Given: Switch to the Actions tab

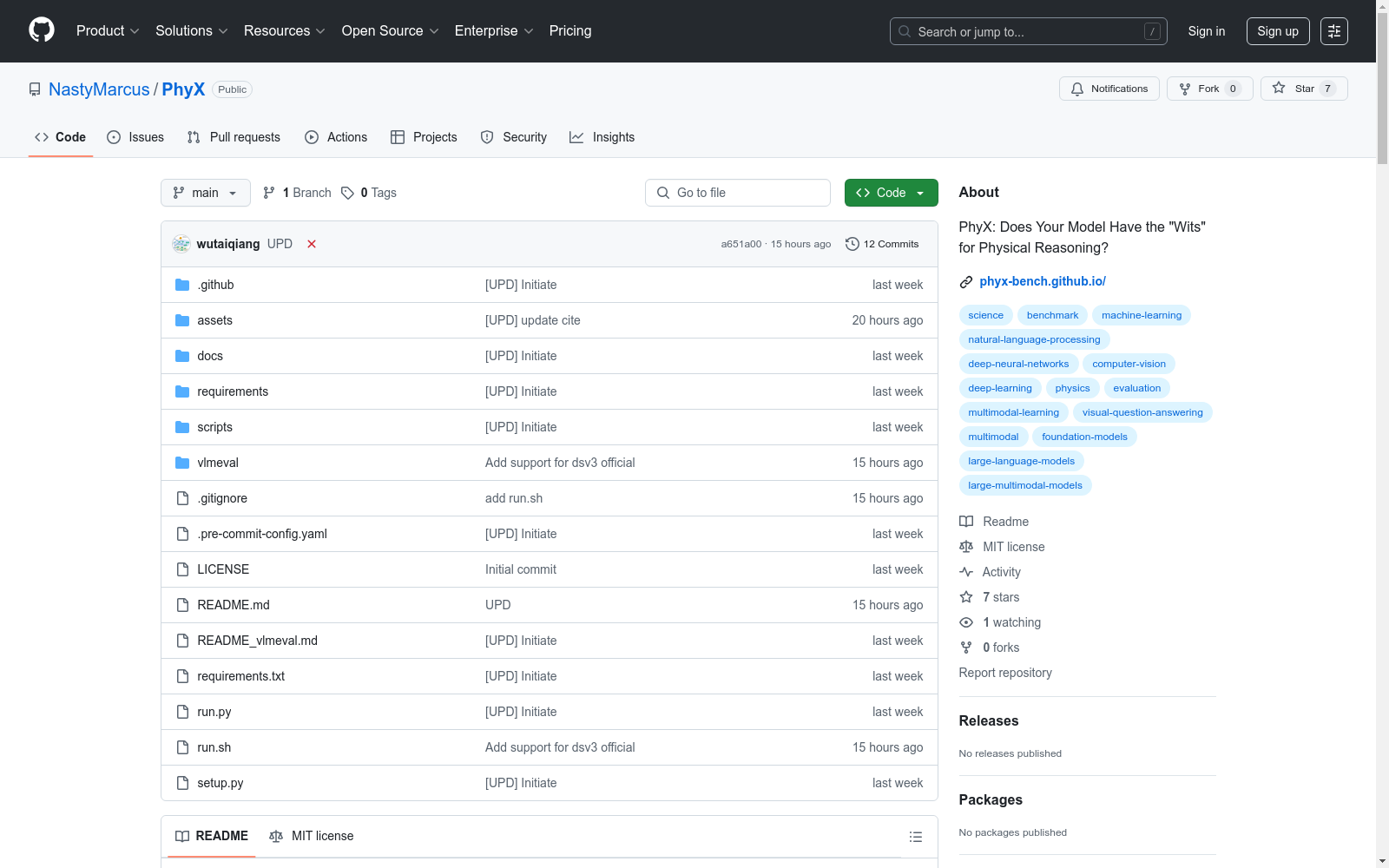Looking at the screenshot, I should 336,137.
